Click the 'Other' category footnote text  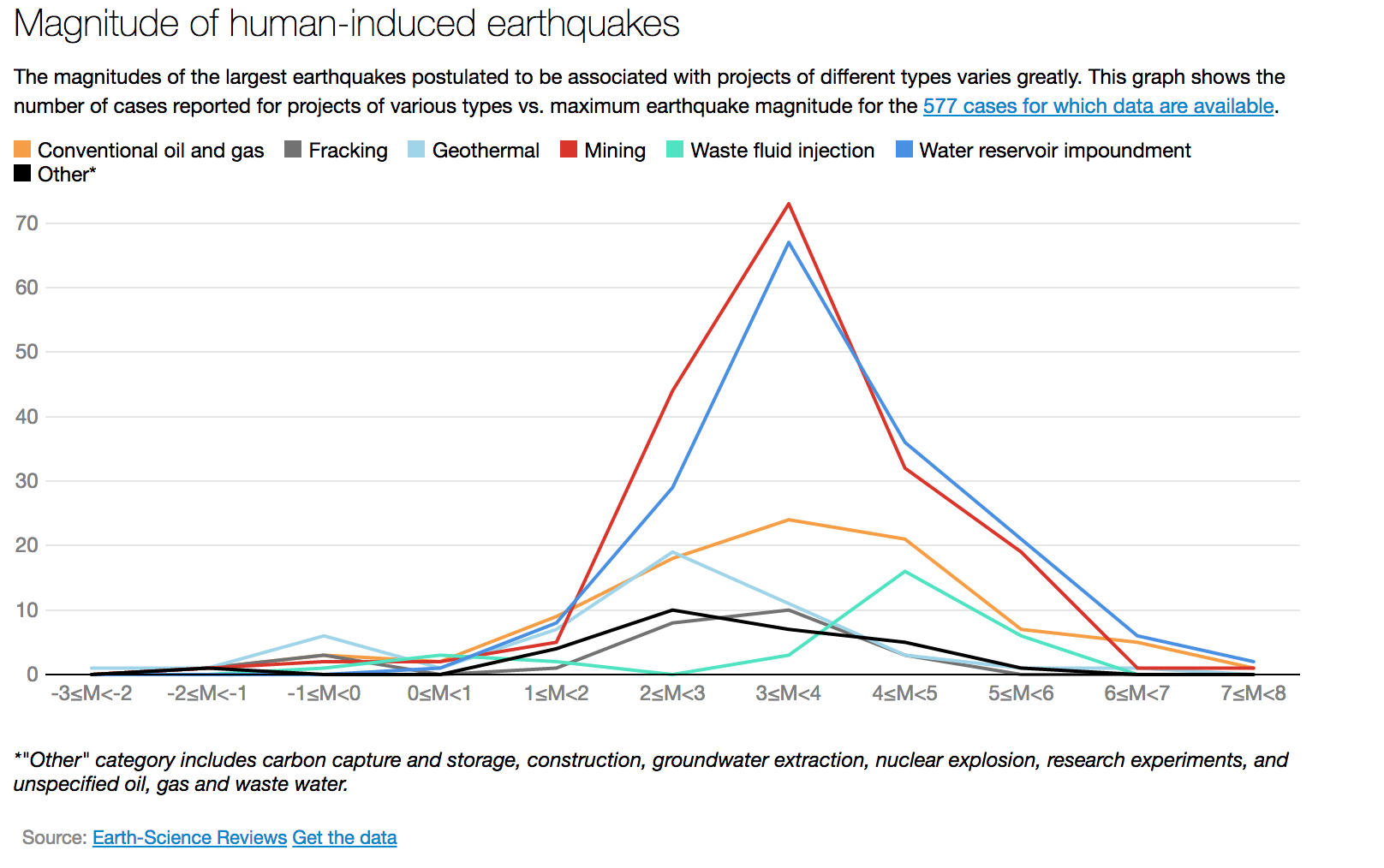[651, 772]
